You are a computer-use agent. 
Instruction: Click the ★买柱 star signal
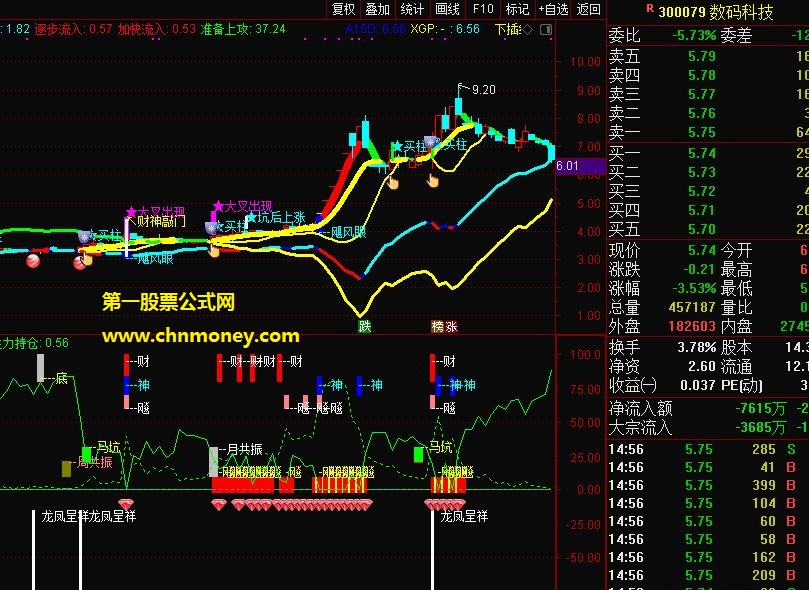click(x=409, y=147)
